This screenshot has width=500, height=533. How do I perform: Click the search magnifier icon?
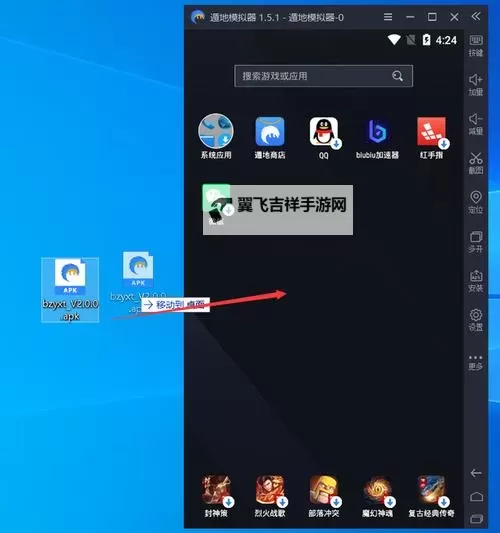tap(397, 76)
